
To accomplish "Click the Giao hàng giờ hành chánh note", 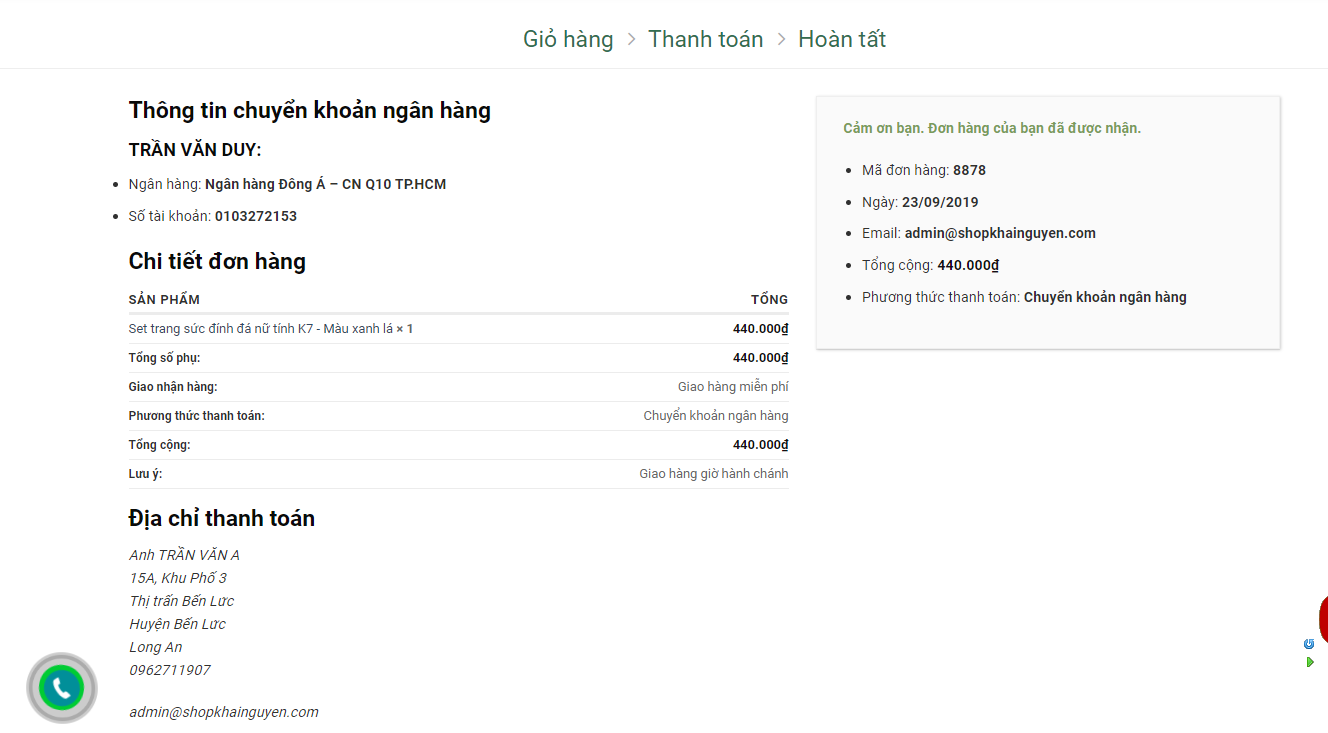I will pyautogui.click(x=713, y=474).
